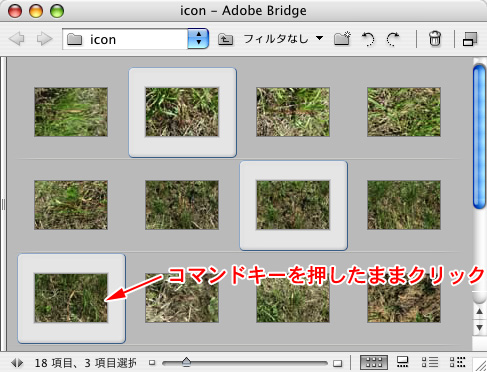The height and width of the screenshot is (372, 487).
Task: Click the scrollbar down arrow
Action: coord(479,328)
